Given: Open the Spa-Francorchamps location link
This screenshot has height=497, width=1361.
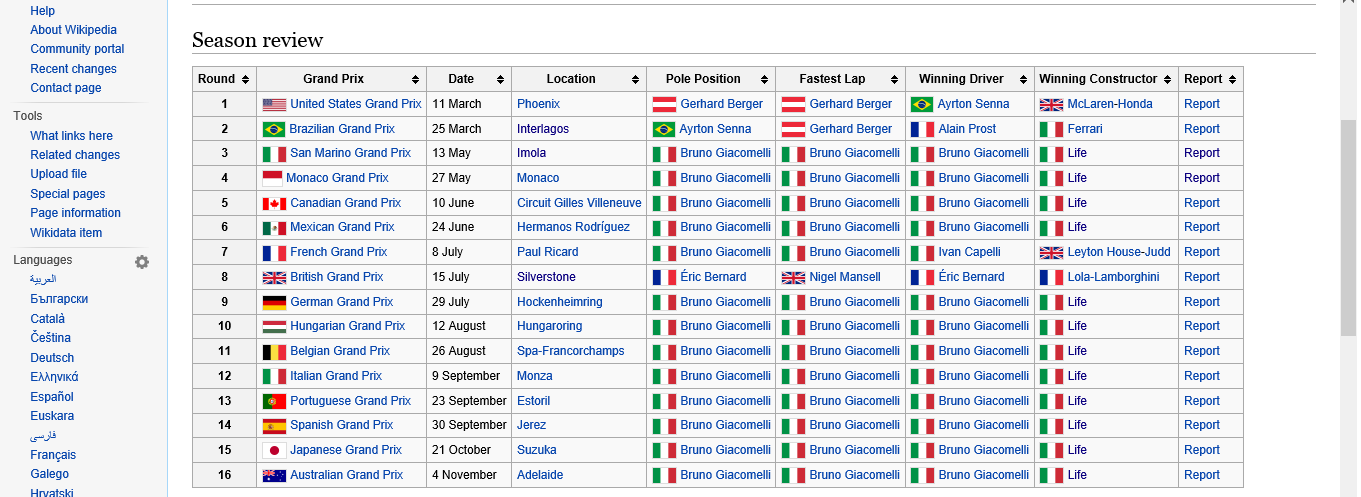Looking at the screenshot, I should click(571, 351).
